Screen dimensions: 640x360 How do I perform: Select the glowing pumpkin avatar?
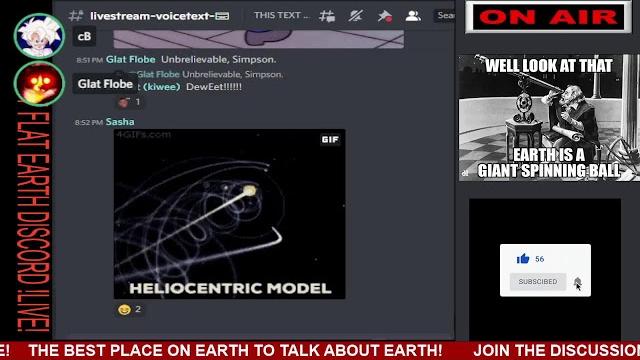click(39, 83)
